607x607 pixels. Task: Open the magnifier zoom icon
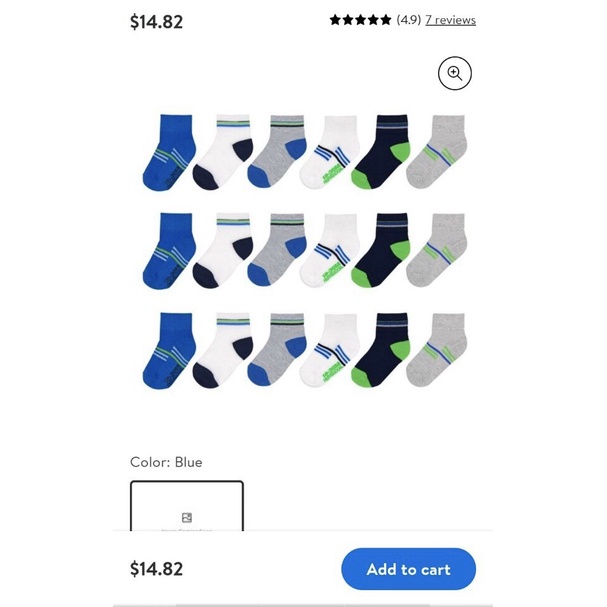[454, 73]
